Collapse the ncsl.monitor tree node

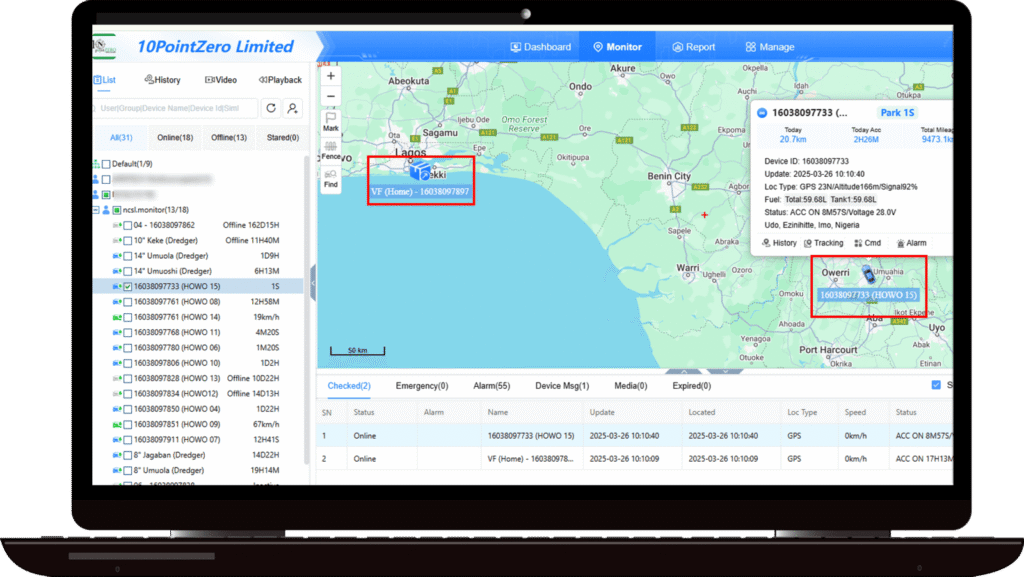[x=96, y=210]
